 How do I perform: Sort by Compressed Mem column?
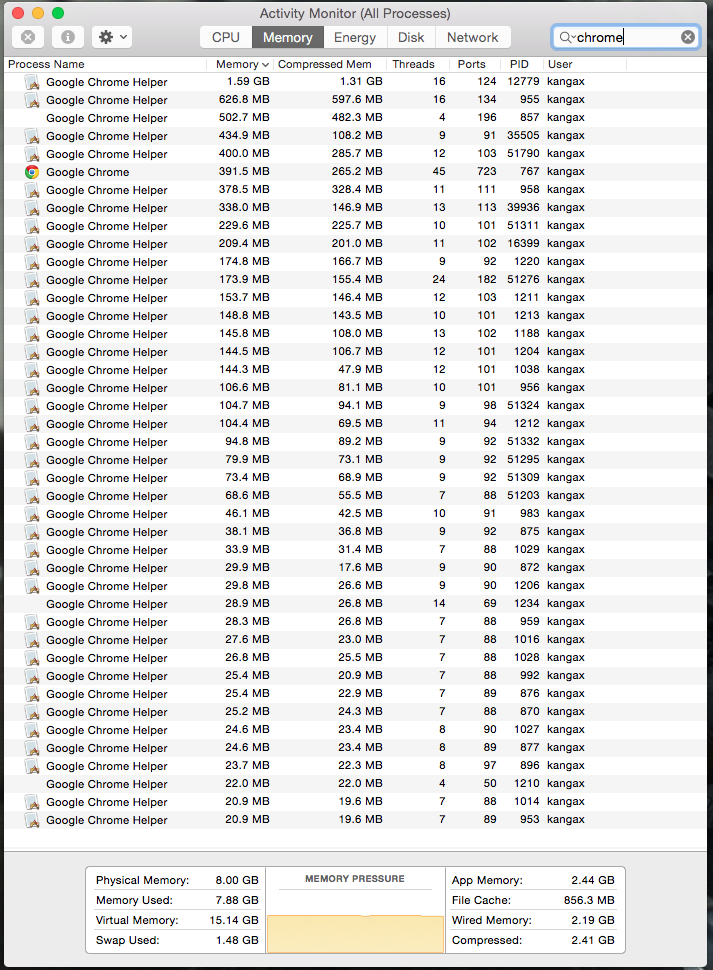tap(325, 64)
